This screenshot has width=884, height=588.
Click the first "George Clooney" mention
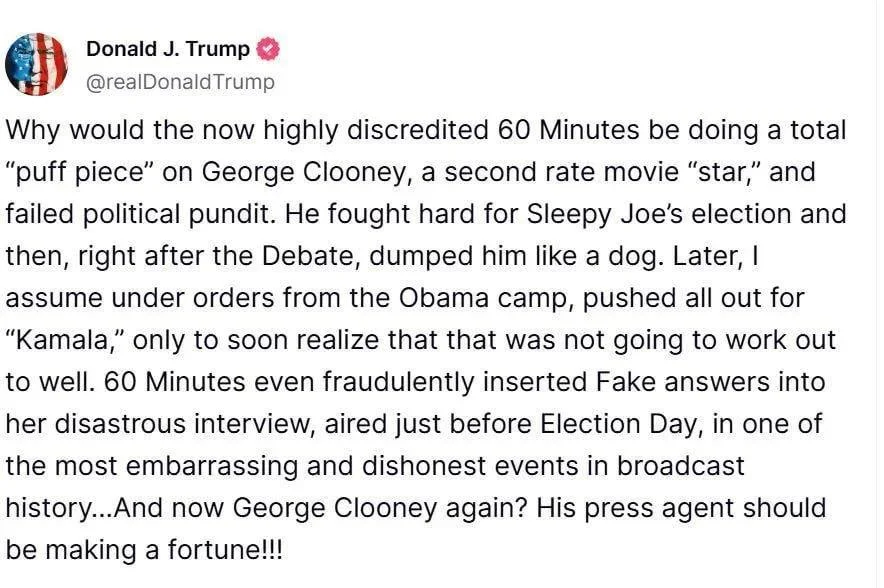tap(304, 173)
